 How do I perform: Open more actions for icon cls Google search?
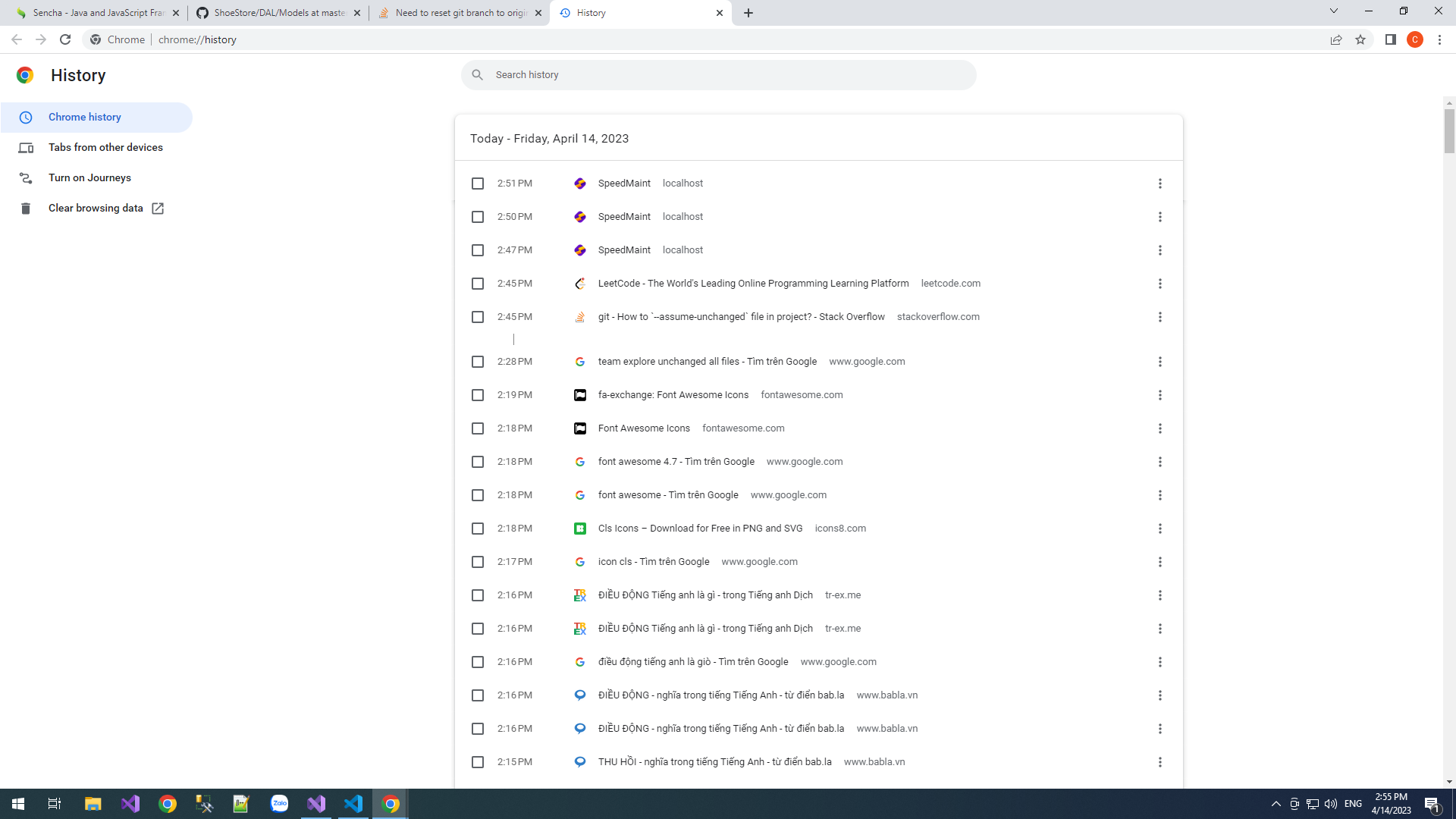point(1160,562)
